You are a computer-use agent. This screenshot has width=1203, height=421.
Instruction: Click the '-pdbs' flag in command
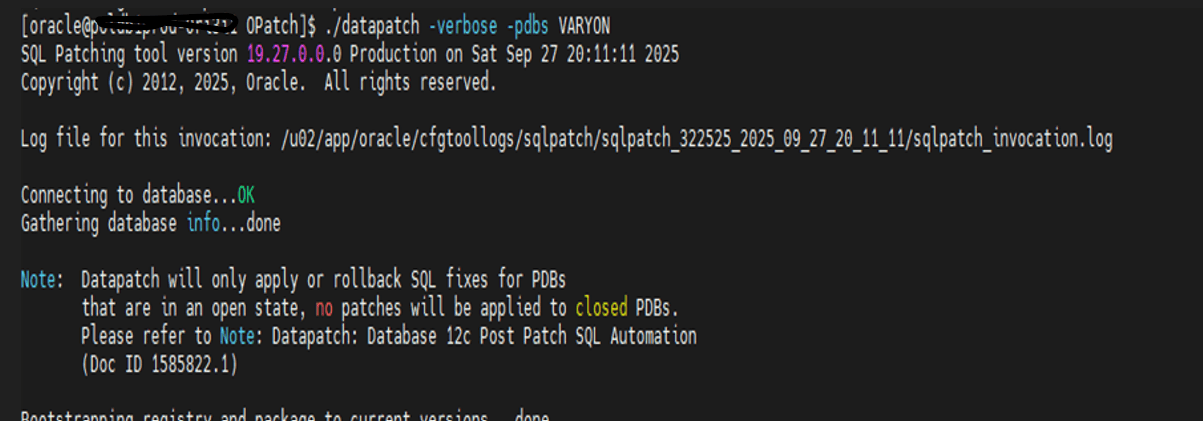click(530, 26)
